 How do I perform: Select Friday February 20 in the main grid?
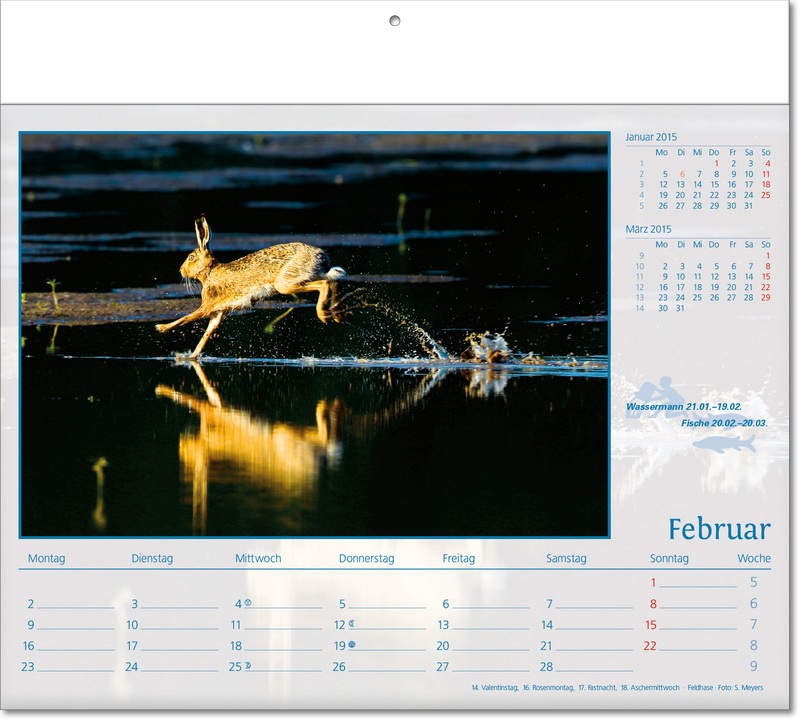(x=442, y=646)
